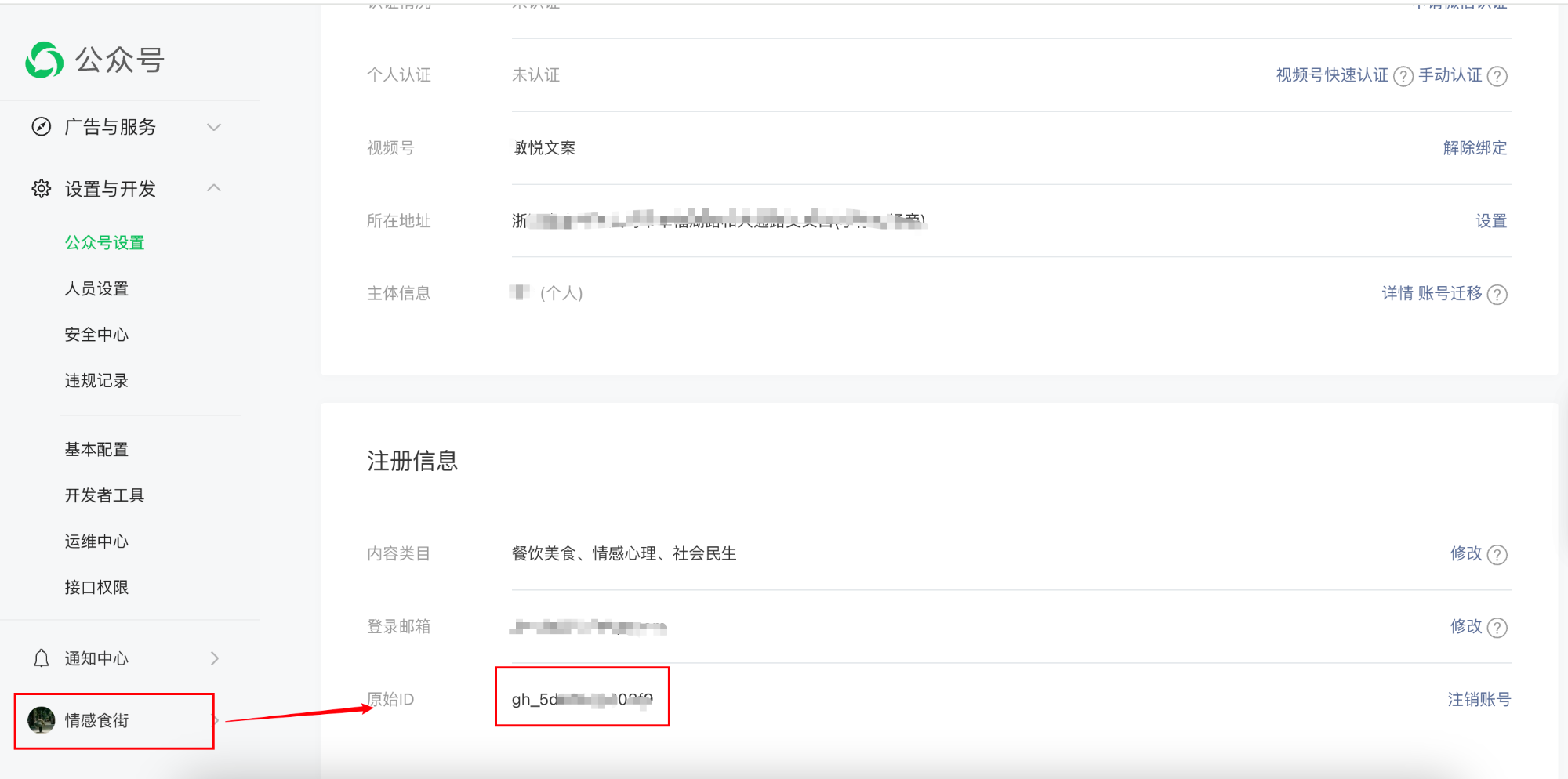
Task: Click help icon next to 视频号快速认证
Action: [1403, 76]
